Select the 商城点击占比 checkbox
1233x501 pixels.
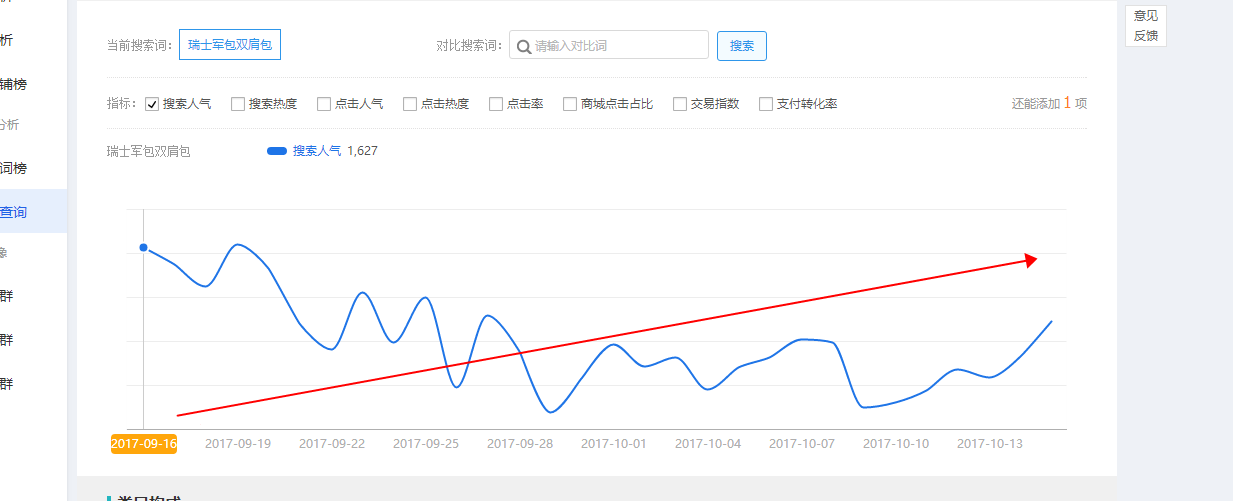570,104
